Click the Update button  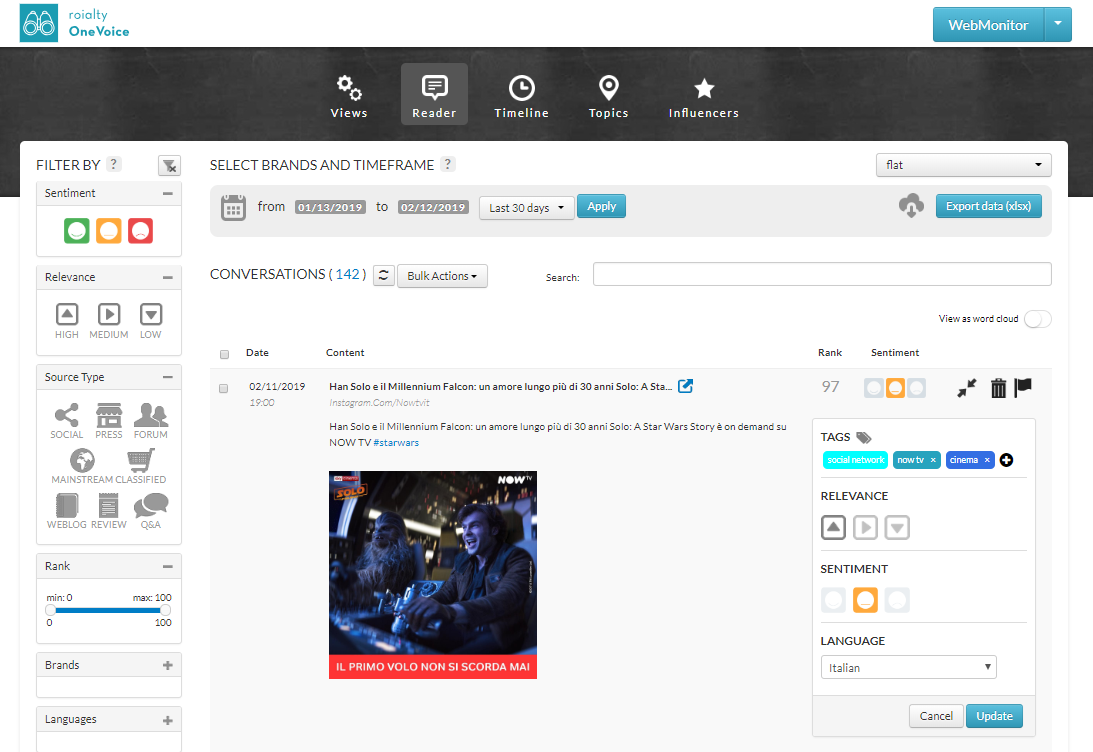pos(994,716)
